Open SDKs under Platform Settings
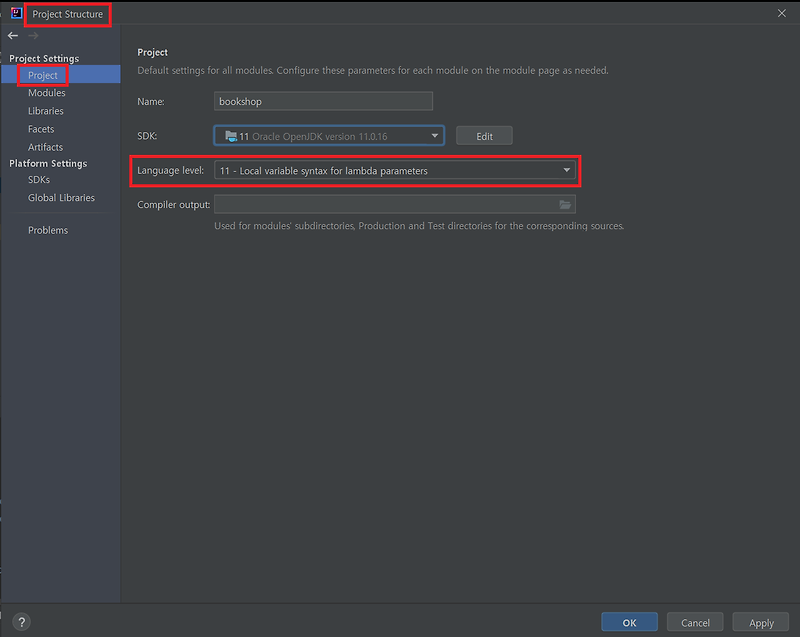 [41, 180]
